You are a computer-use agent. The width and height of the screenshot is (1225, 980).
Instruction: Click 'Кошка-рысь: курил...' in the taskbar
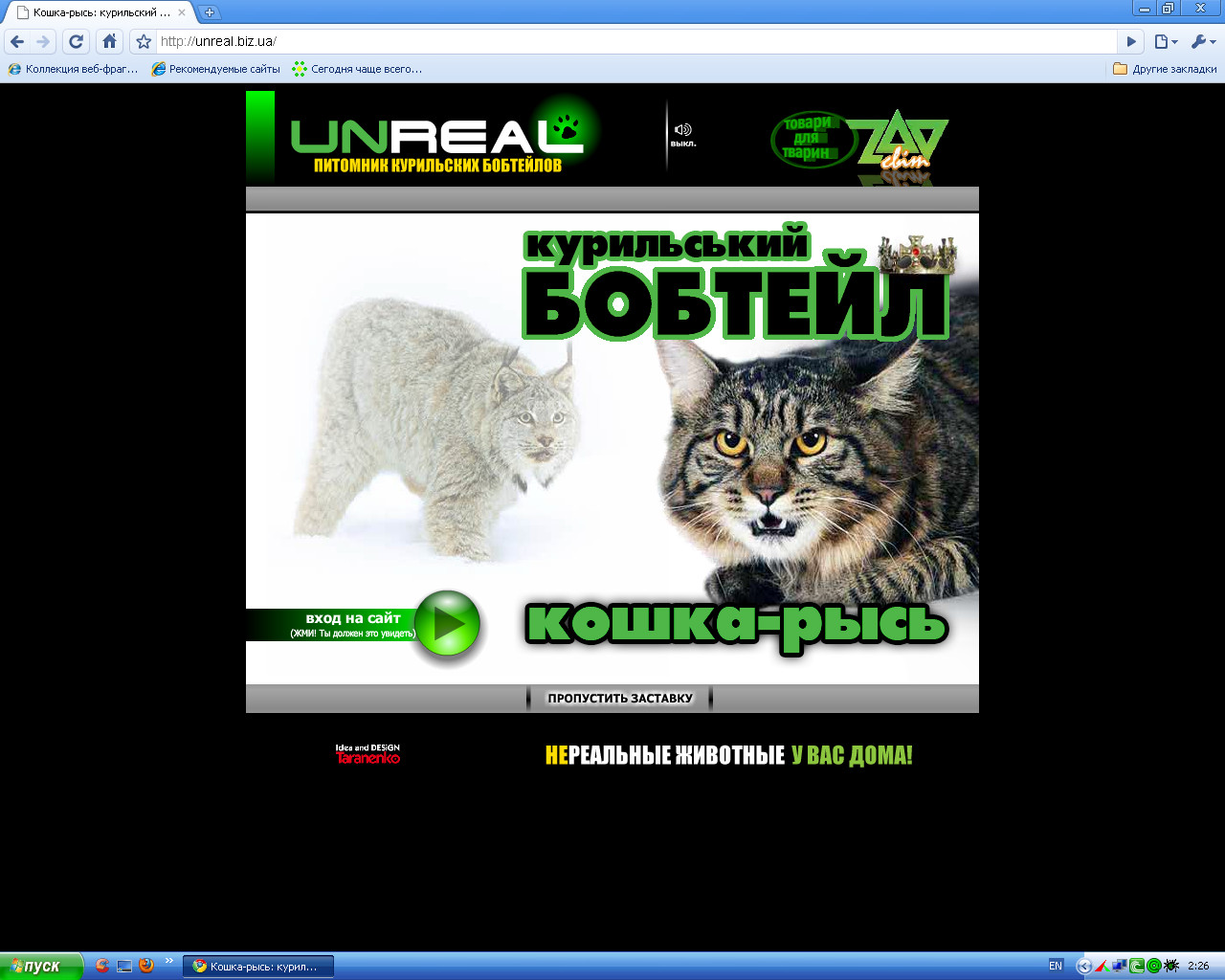click(256, 966)
